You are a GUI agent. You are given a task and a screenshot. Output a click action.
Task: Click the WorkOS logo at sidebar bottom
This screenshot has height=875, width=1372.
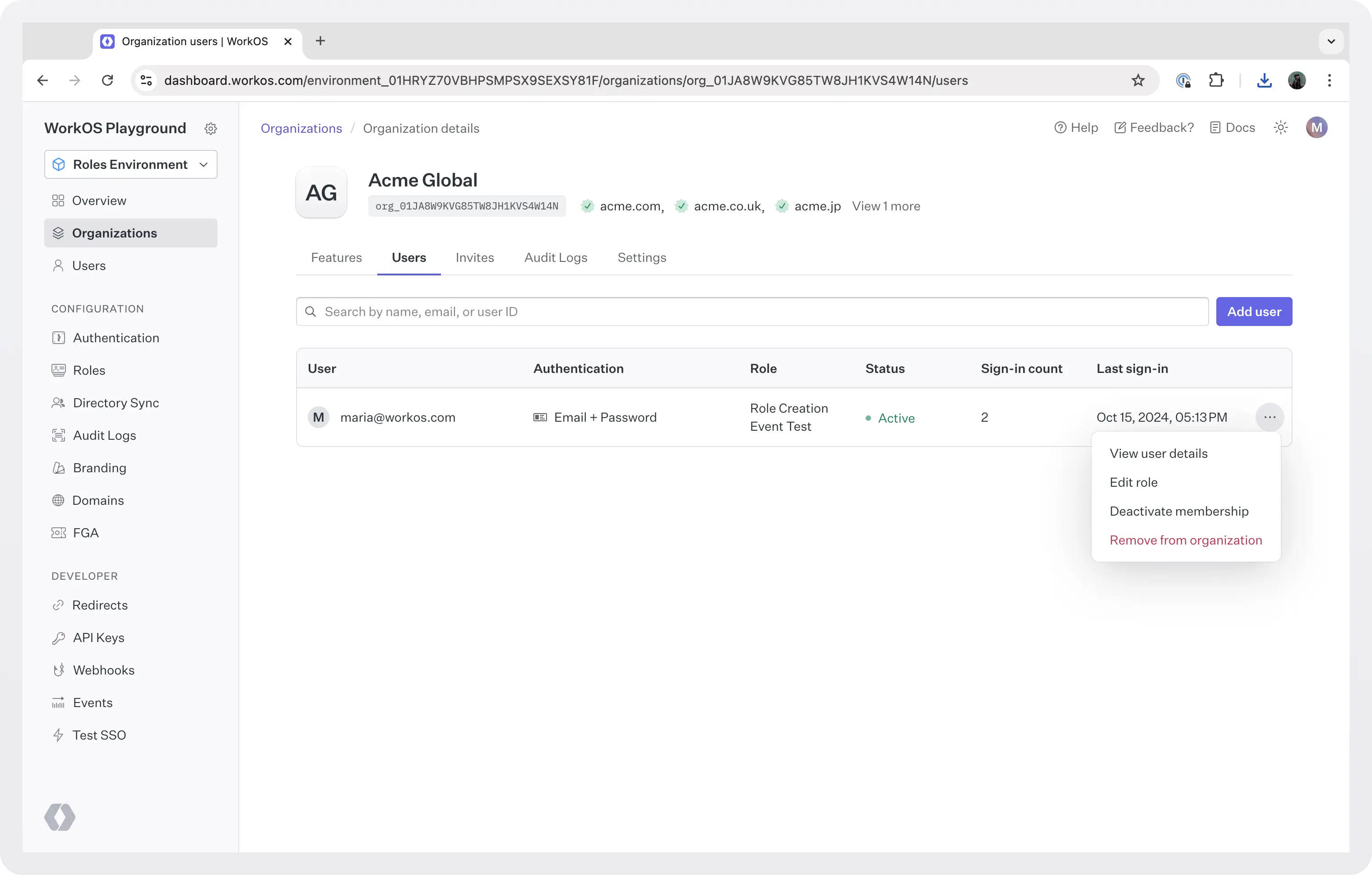[60, 817]
